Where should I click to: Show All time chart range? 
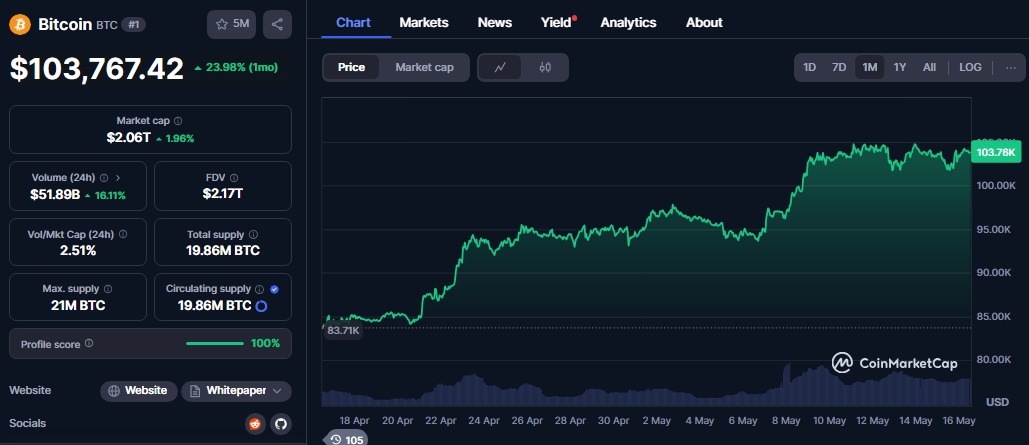point(929,67)
